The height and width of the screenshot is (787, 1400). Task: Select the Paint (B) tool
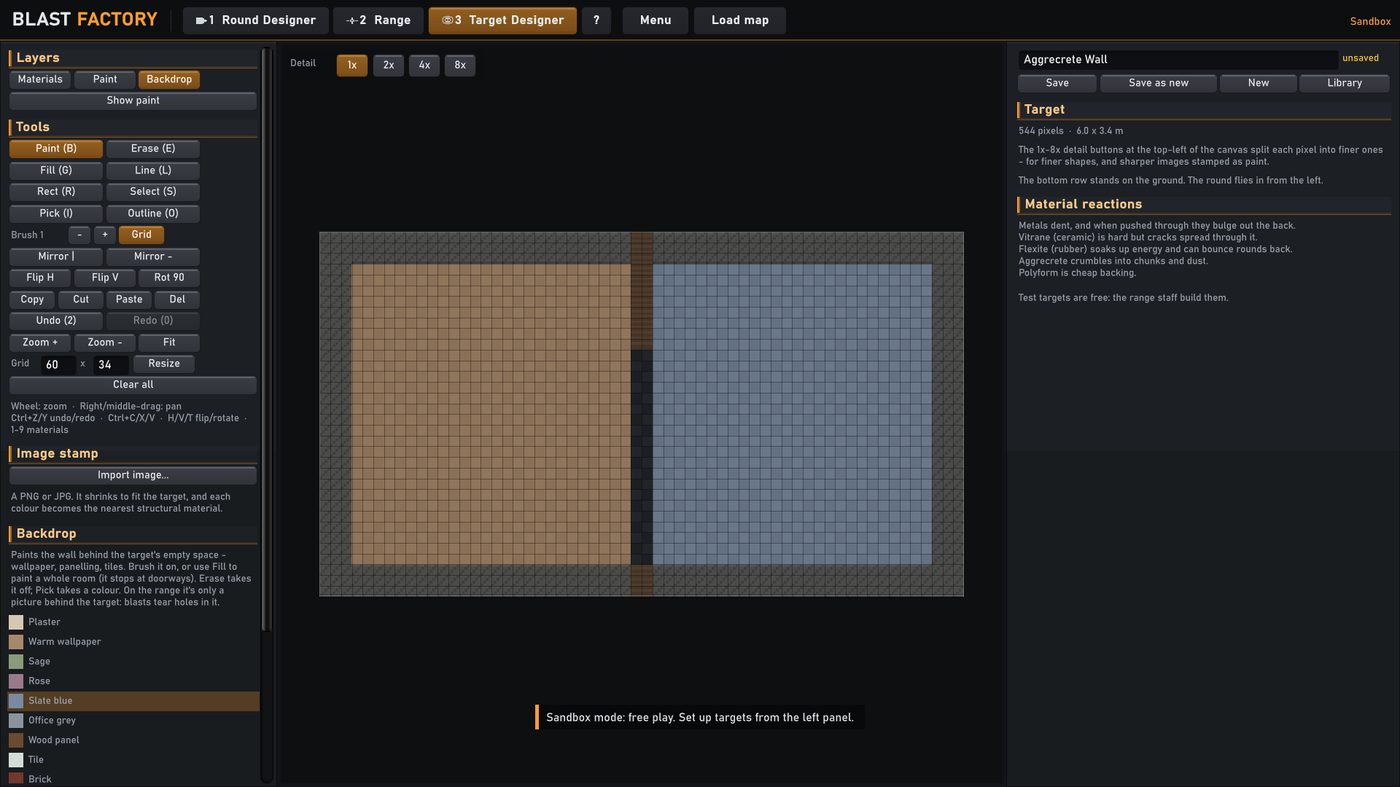[56, 149]
